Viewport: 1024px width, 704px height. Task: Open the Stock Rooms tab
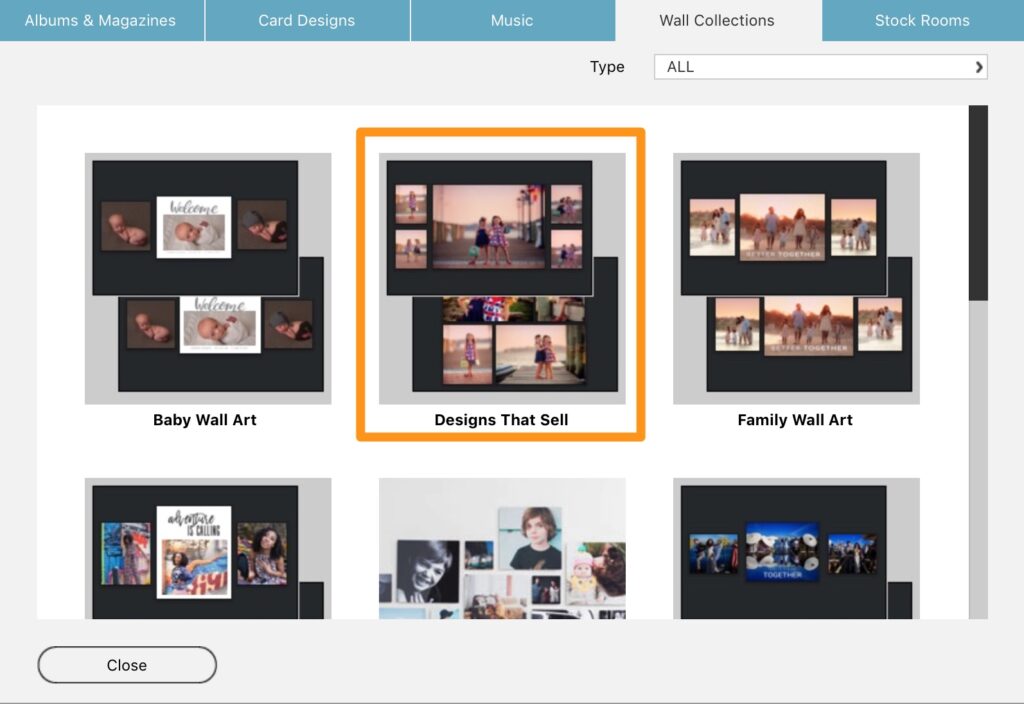click(x=923, y=20)
